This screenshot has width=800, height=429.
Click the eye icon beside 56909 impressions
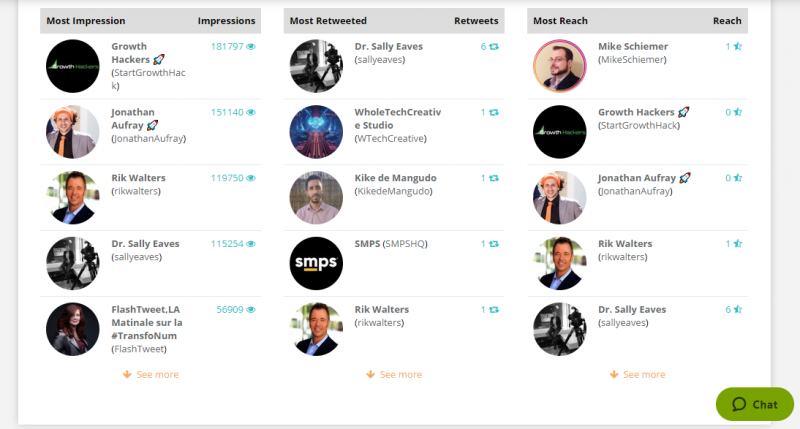click(x=251, y=310)
